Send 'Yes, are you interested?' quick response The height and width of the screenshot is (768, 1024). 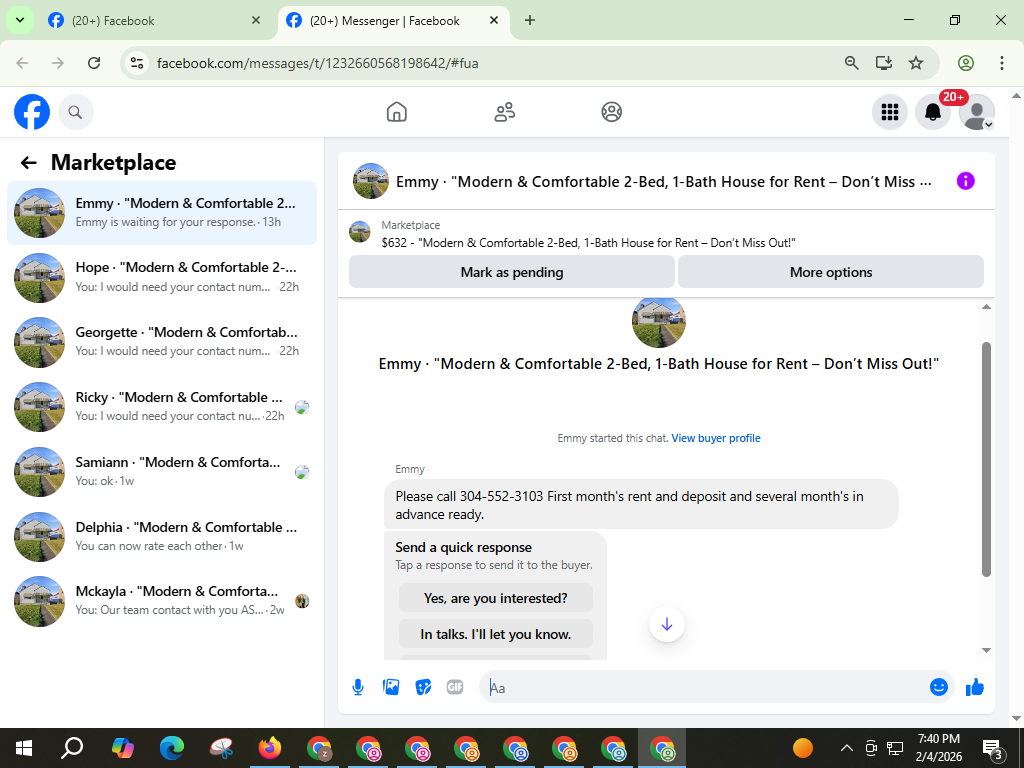point(496,598)
